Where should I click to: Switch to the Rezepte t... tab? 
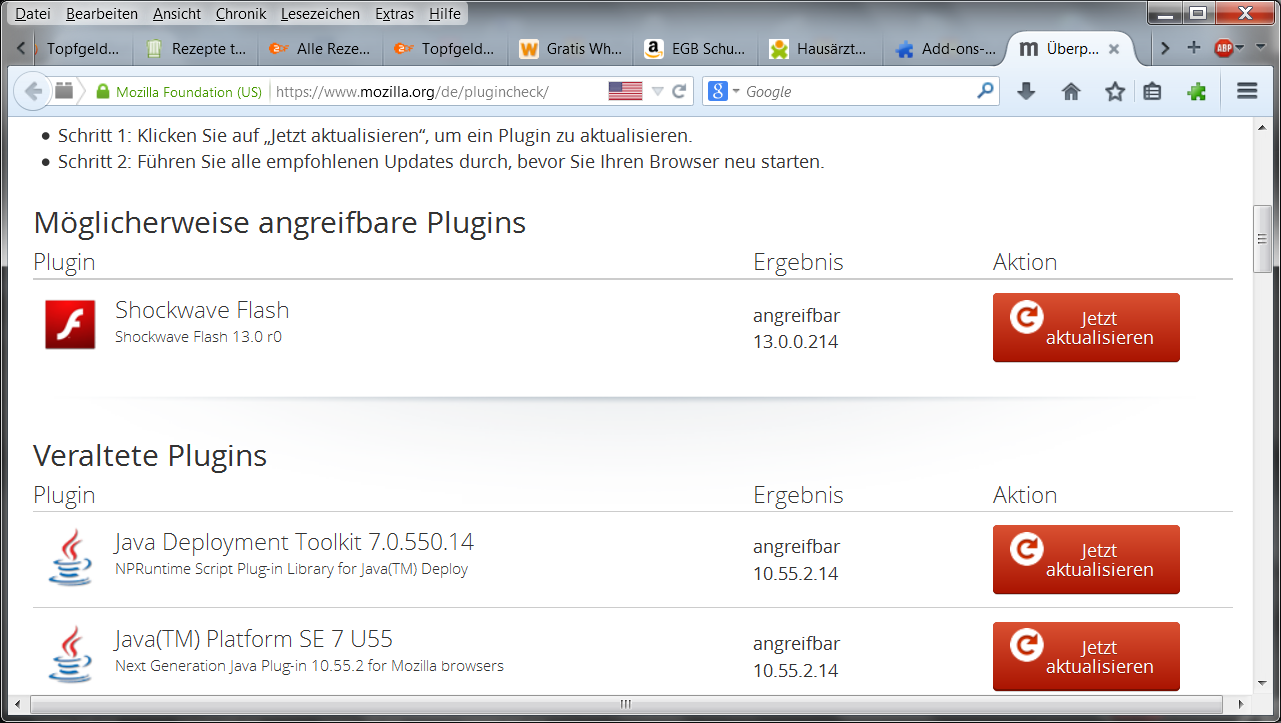(x=196, y=48)
